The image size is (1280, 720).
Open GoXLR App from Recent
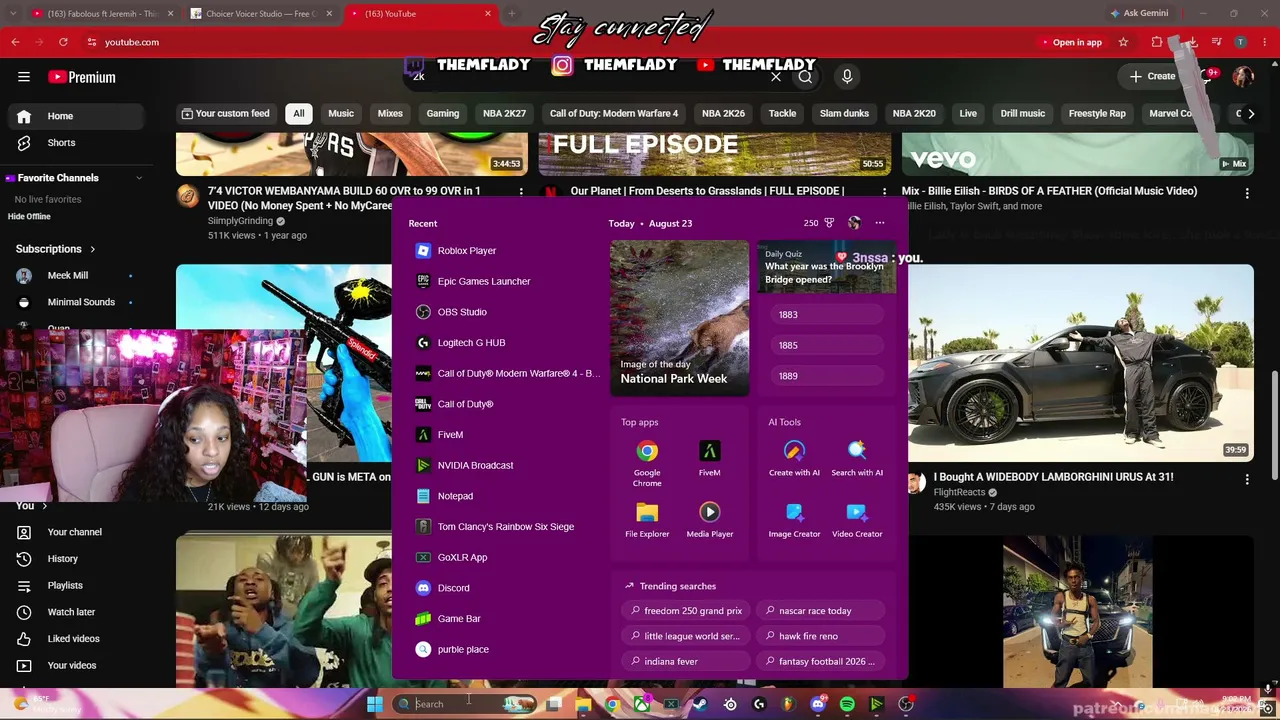point(462,557)
